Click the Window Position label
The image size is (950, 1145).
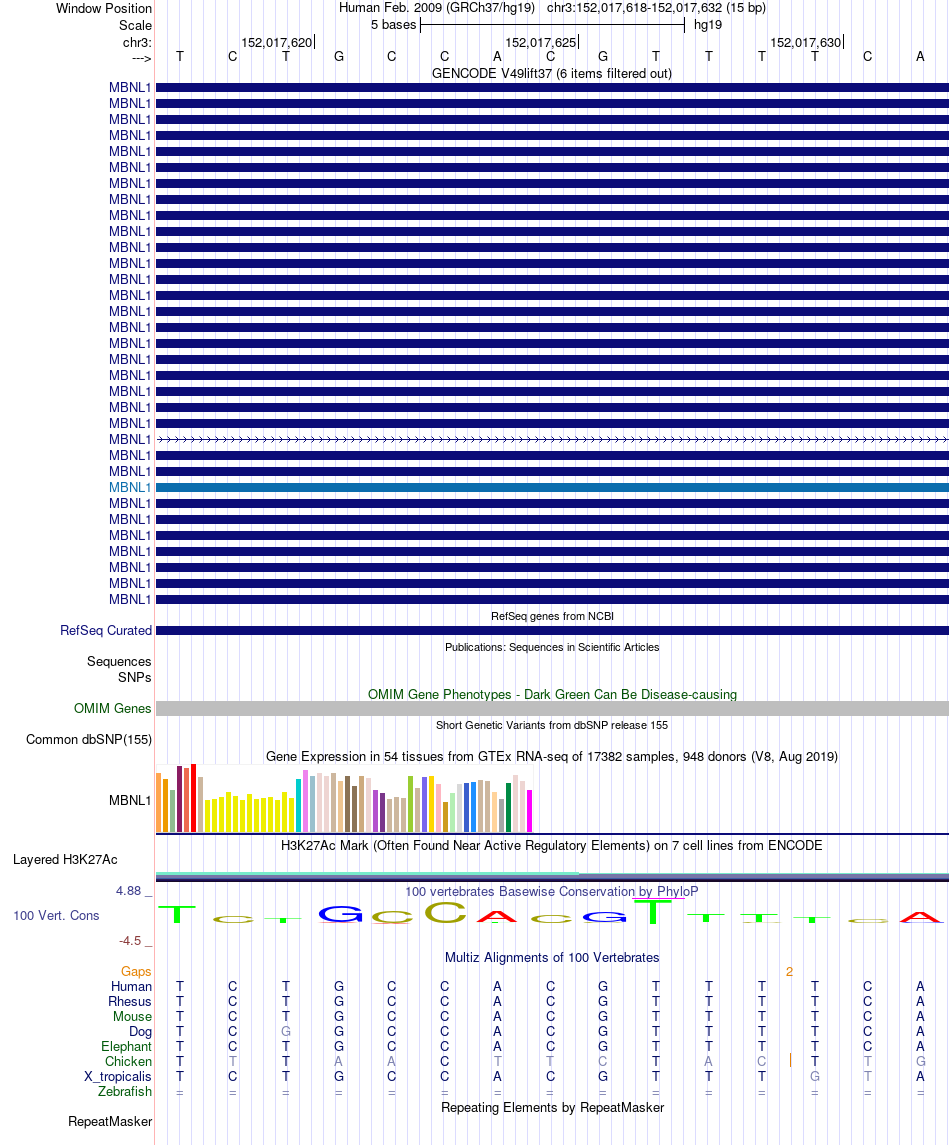click(104, 8)
